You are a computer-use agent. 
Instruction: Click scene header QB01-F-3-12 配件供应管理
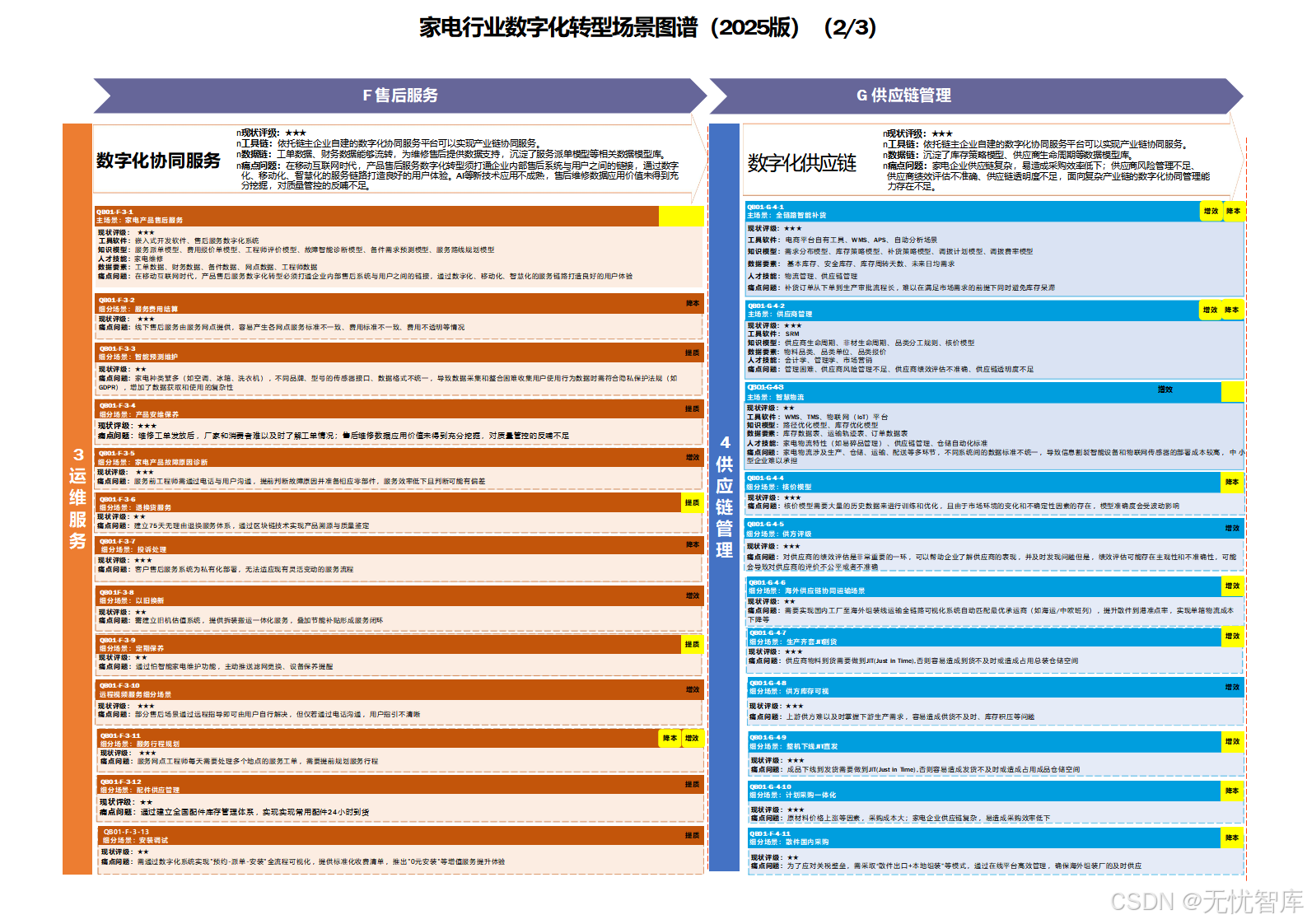pos(399,786)
